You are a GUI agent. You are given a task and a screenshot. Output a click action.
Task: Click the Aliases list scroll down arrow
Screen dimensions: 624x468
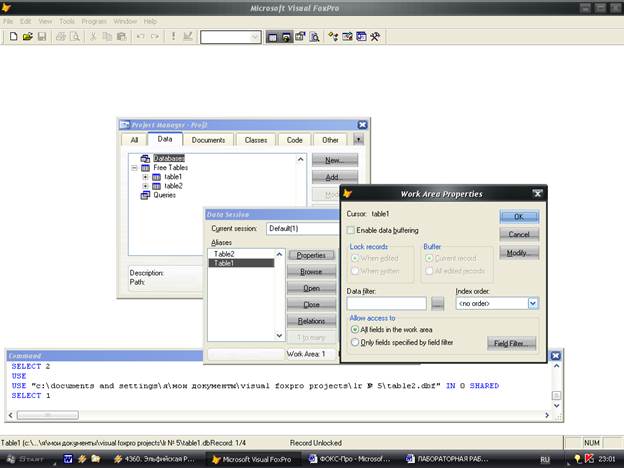279,335
